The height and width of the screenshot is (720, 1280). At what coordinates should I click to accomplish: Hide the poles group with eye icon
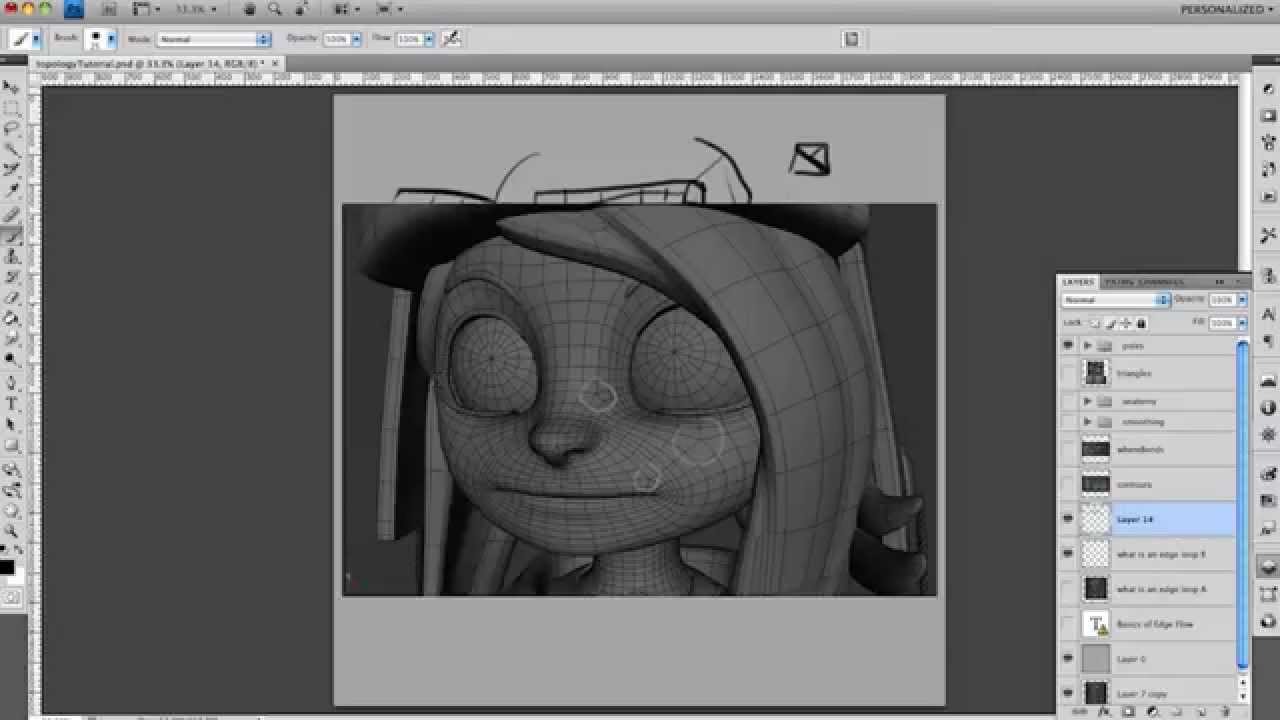point(1068,345)
